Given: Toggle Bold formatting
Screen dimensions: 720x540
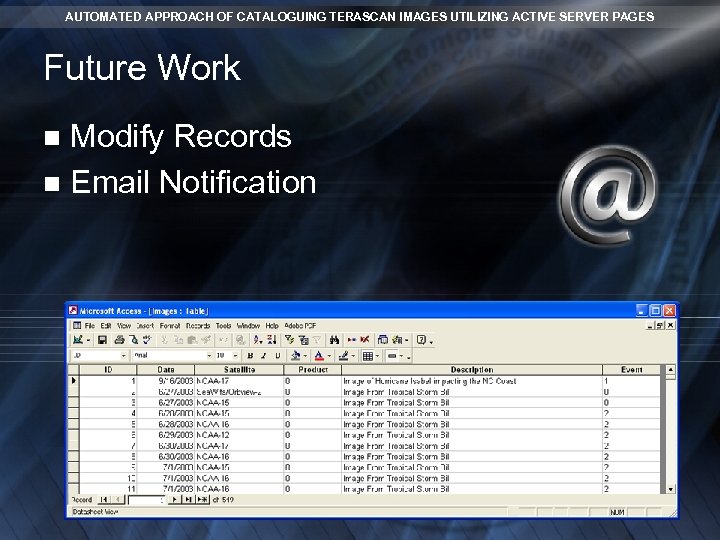Looking at the screenshot, I should [250, 356].
